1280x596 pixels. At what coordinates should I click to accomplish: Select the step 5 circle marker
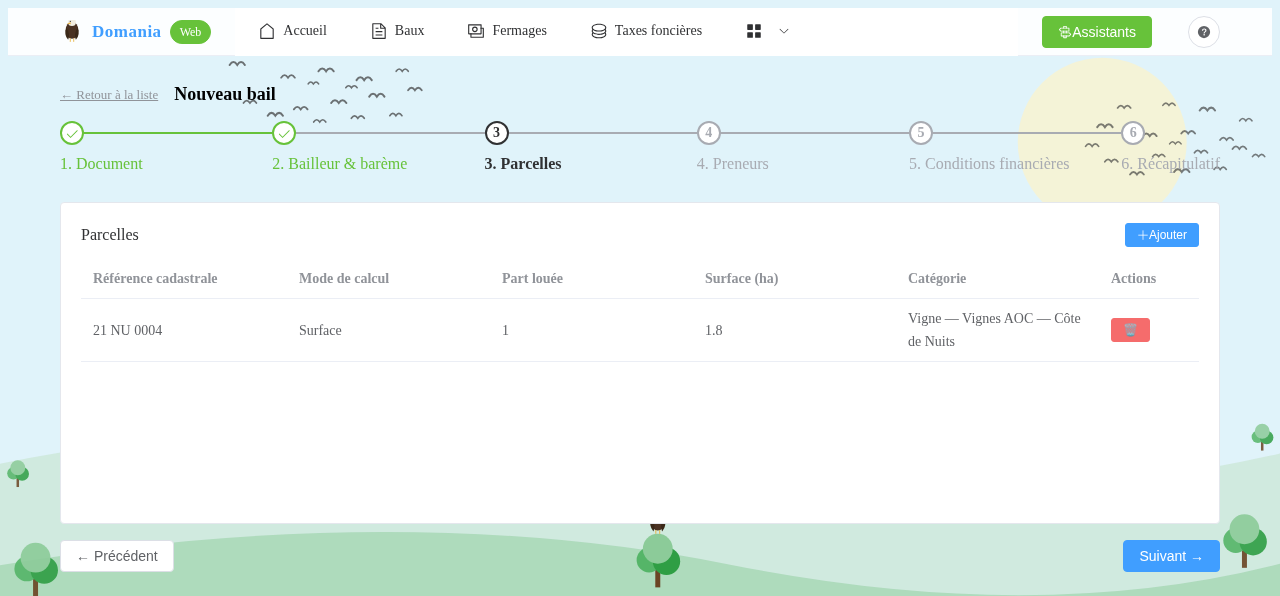[921, 133]
